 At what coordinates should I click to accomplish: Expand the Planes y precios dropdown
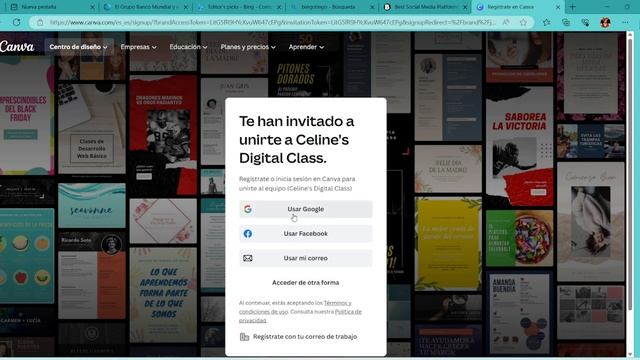point(248,47)
